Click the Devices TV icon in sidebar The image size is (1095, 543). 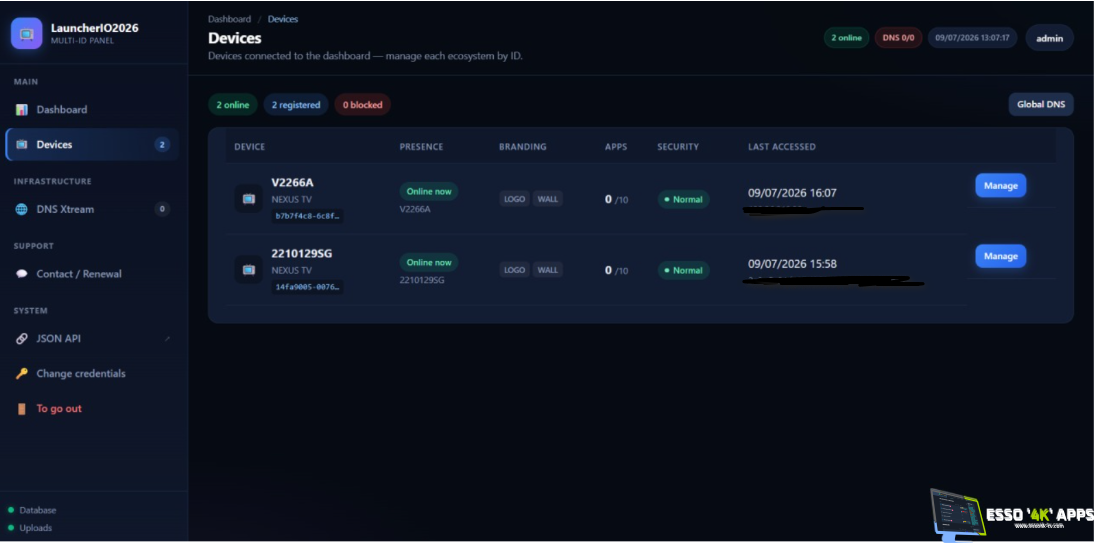coord(22,144)
